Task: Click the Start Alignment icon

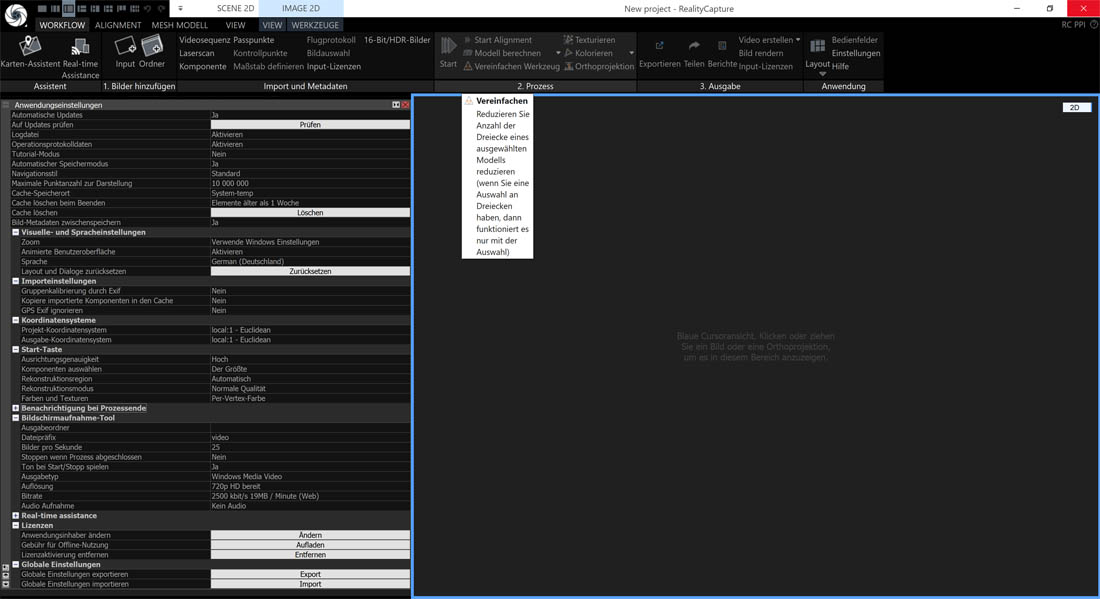Action: tap(468, 40)
